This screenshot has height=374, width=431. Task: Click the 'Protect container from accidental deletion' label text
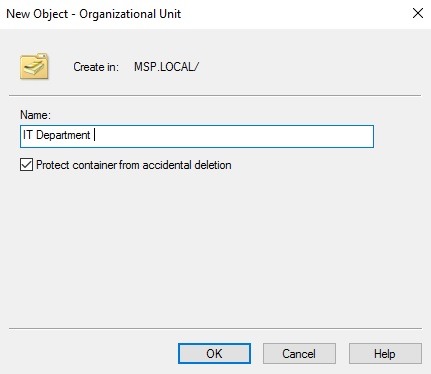click(134, 165)
